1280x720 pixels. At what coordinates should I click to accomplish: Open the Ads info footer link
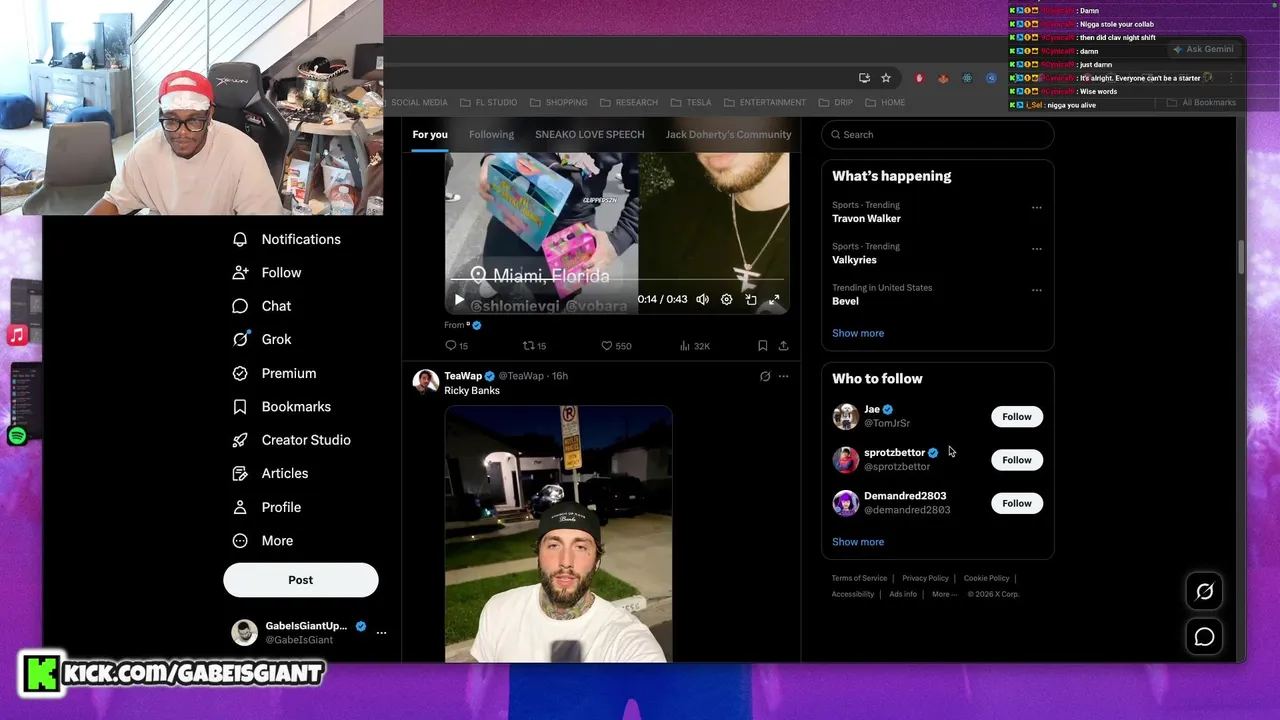click(x=903, y=594)
